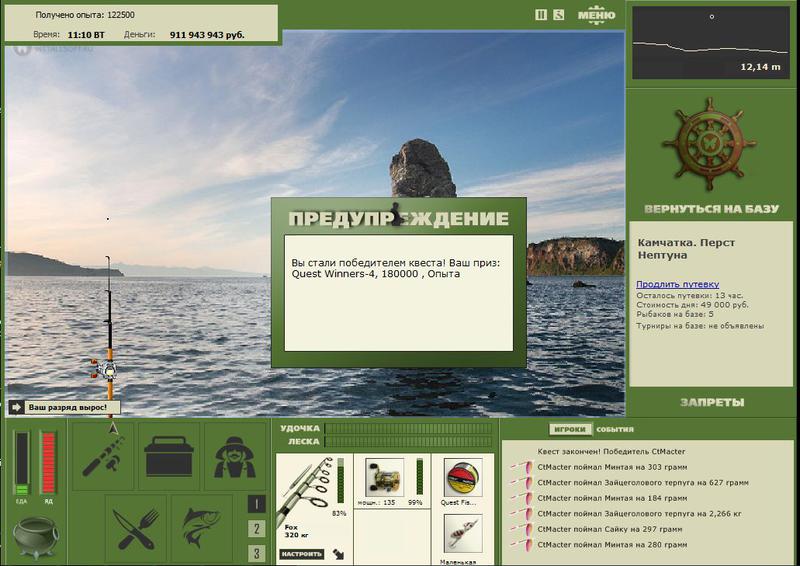The height and width of the screenshot is (566, 800).
Task: Open the МЕНЮ gear menu
Action: (x=596, y=14)
